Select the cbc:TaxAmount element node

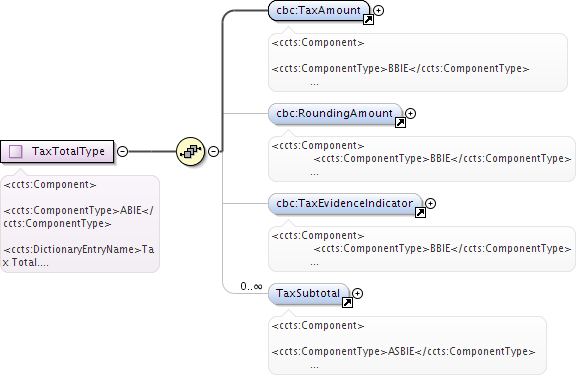[x=319, y=11]
